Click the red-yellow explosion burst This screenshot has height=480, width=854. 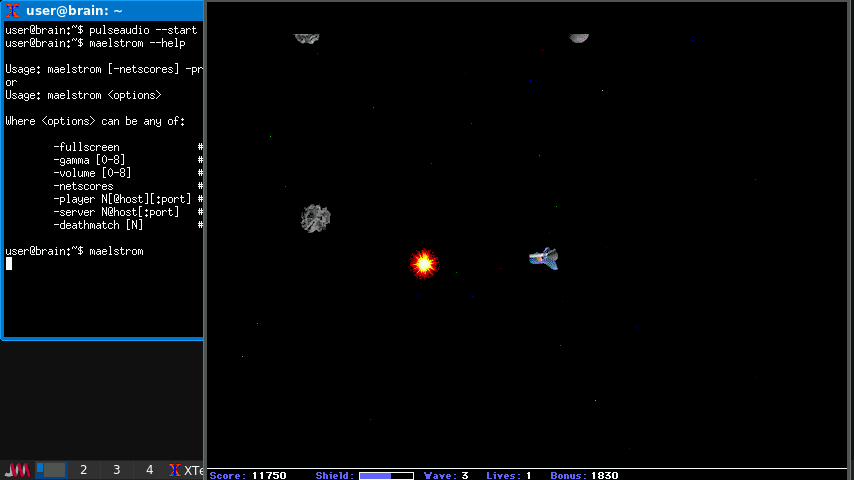pos(424,263)
